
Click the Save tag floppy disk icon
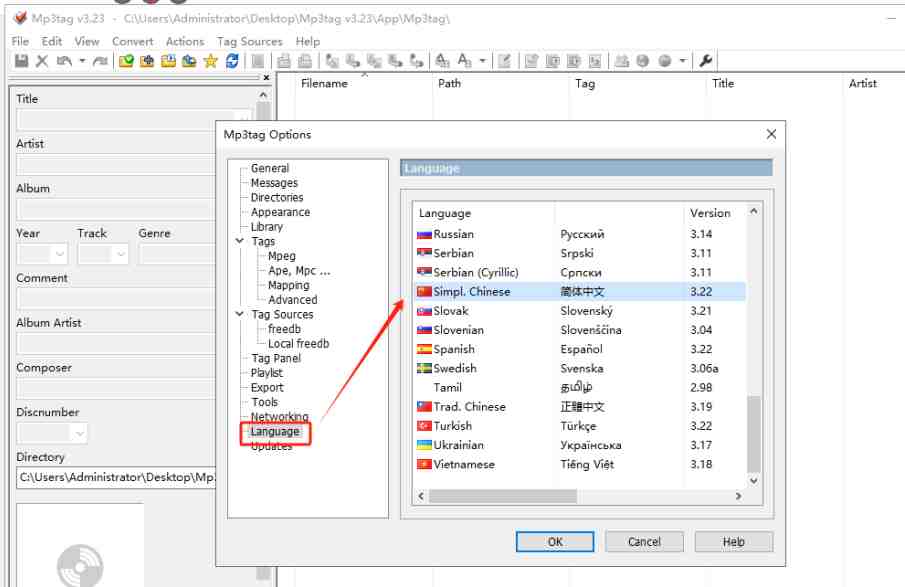[21, 61]
